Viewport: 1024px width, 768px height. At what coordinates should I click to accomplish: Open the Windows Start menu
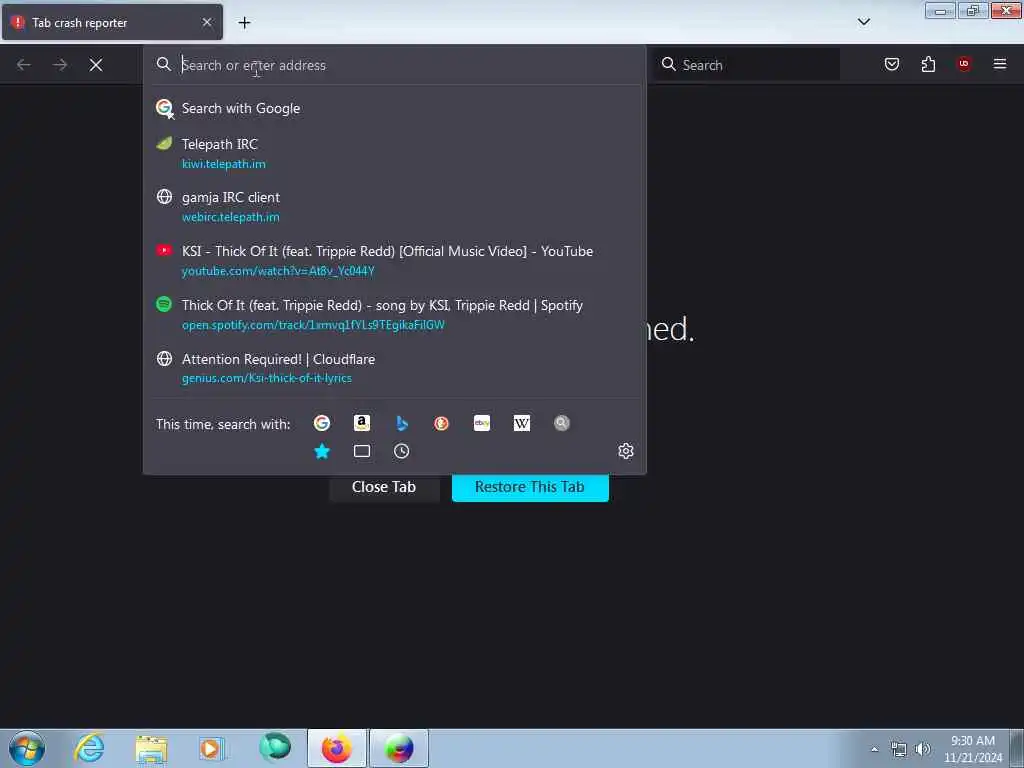[27, 748]
